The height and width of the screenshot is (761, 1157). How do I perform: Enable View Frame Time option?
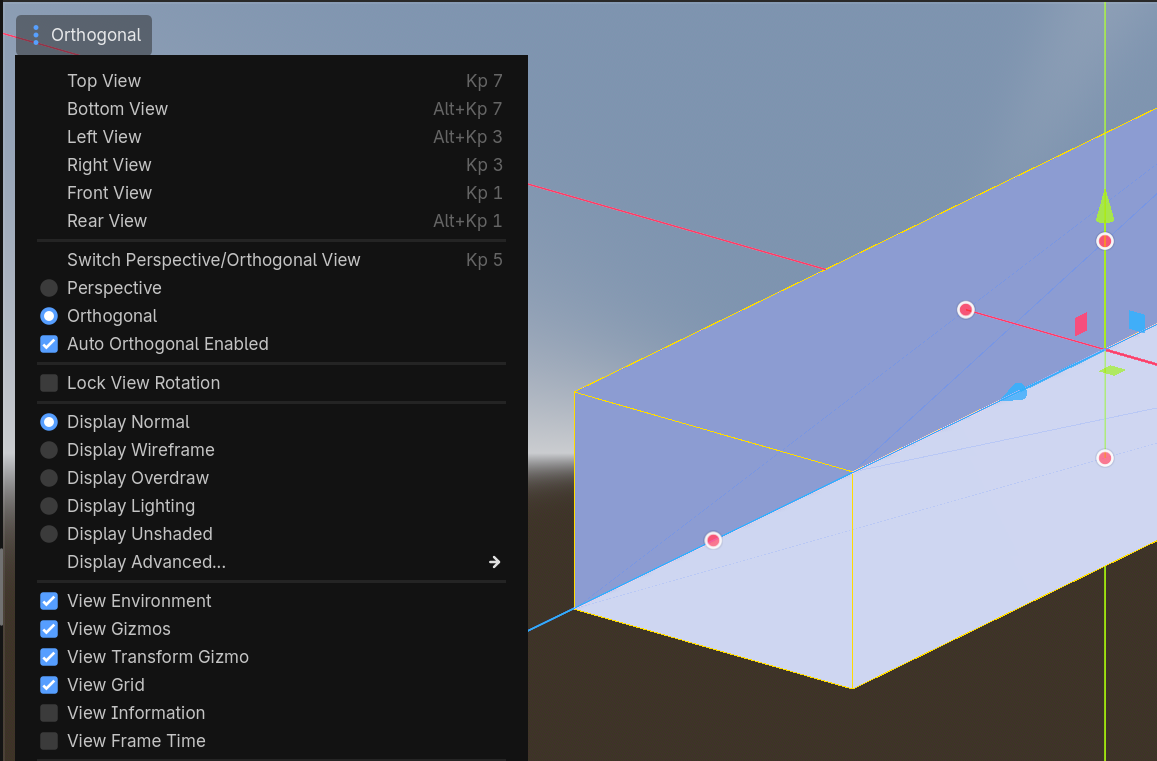point(49,741)
